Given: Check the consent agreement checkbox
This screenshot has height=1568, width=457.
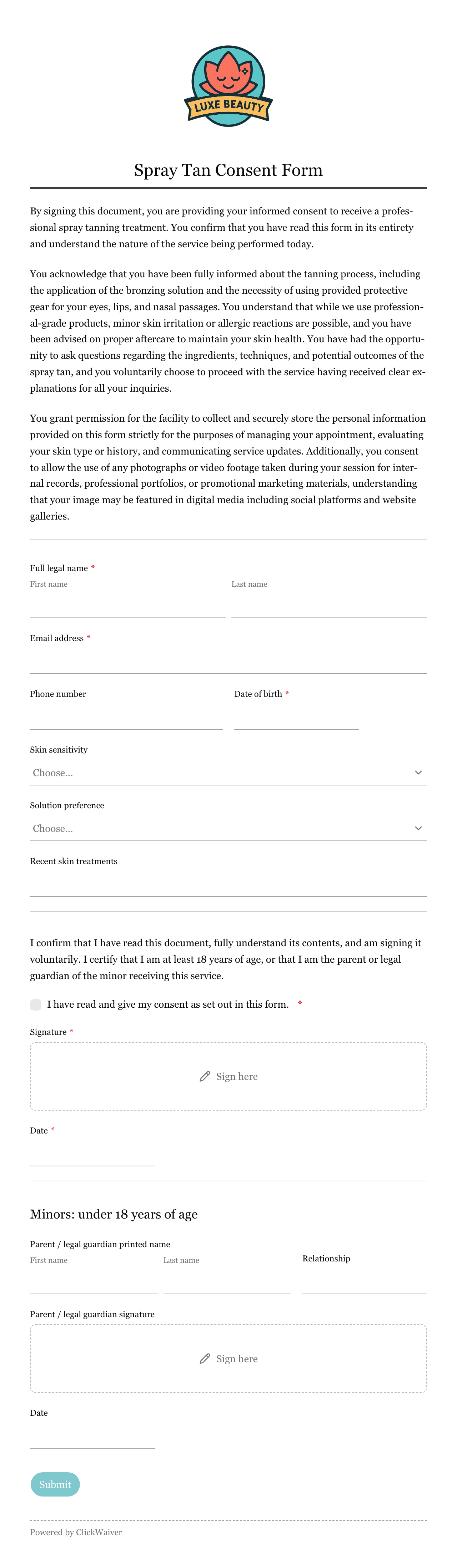Looking at the screenshot, I should (36, 1004).
